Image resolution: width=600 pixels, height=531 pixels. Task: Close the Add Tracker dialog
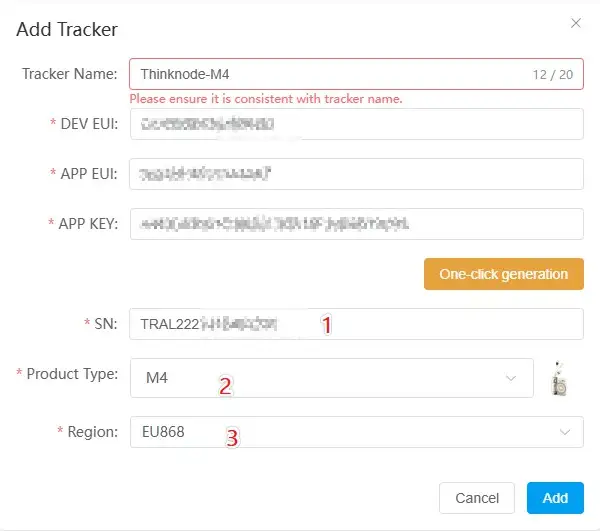pos(575,22)
